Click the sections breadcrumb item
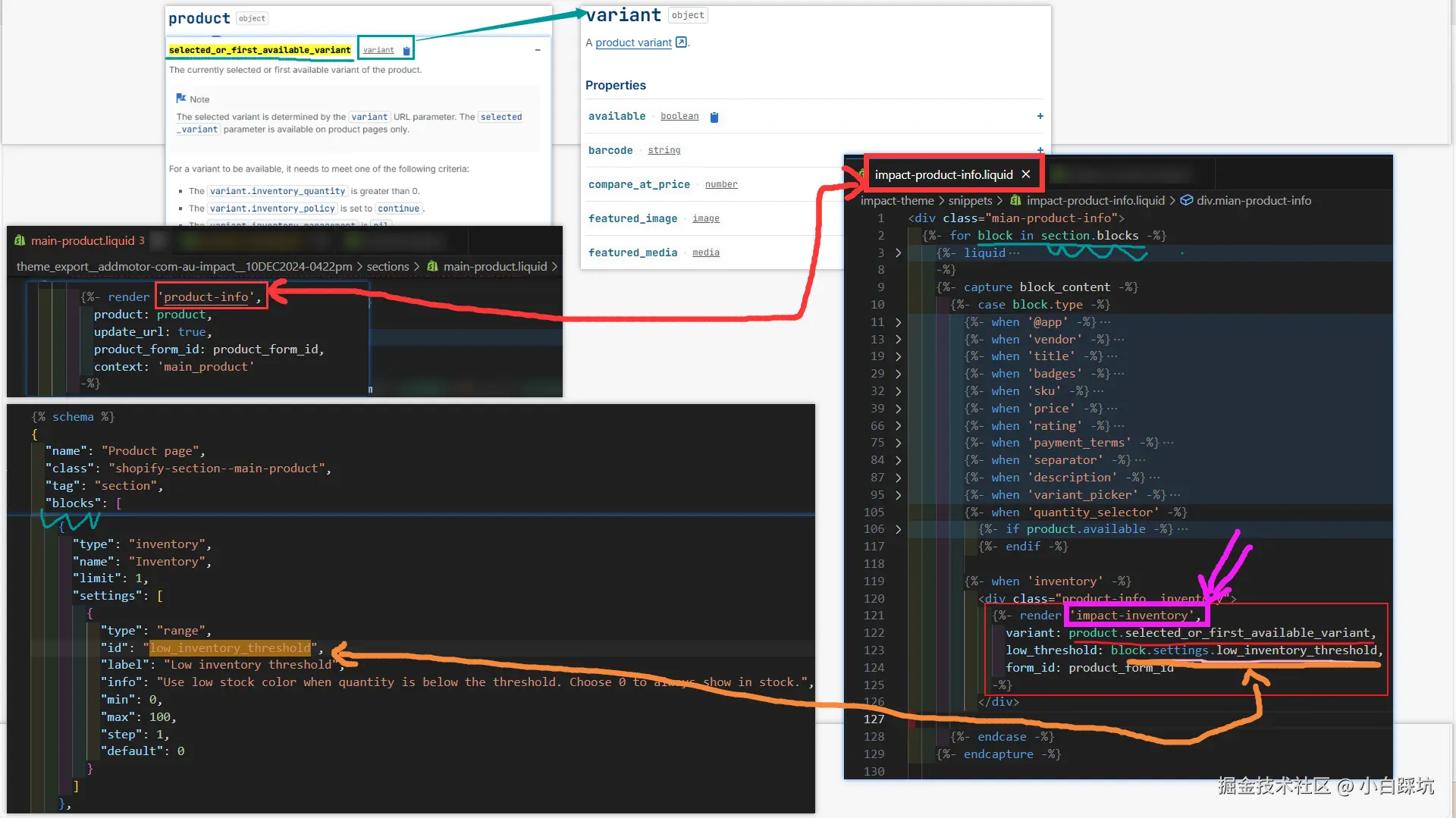This screenshot has width=1456, height=818. tap(388, 267)
